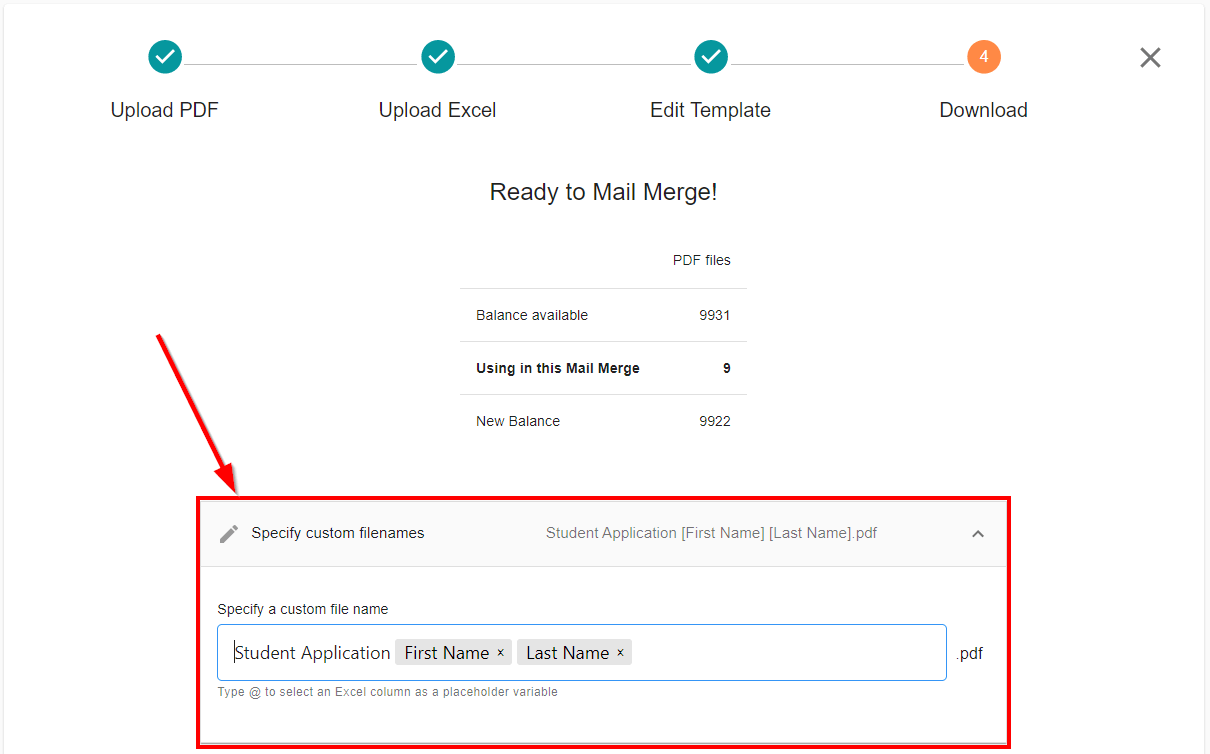Click the Upload PDF step checkmark icon
Screen dimensions: 1210x754
(165, 57)
